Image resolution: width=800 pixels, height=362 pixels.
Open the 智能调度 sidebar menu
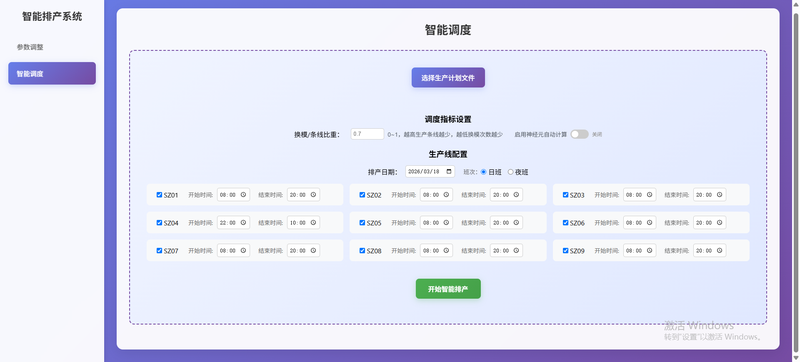coord(52,73)
